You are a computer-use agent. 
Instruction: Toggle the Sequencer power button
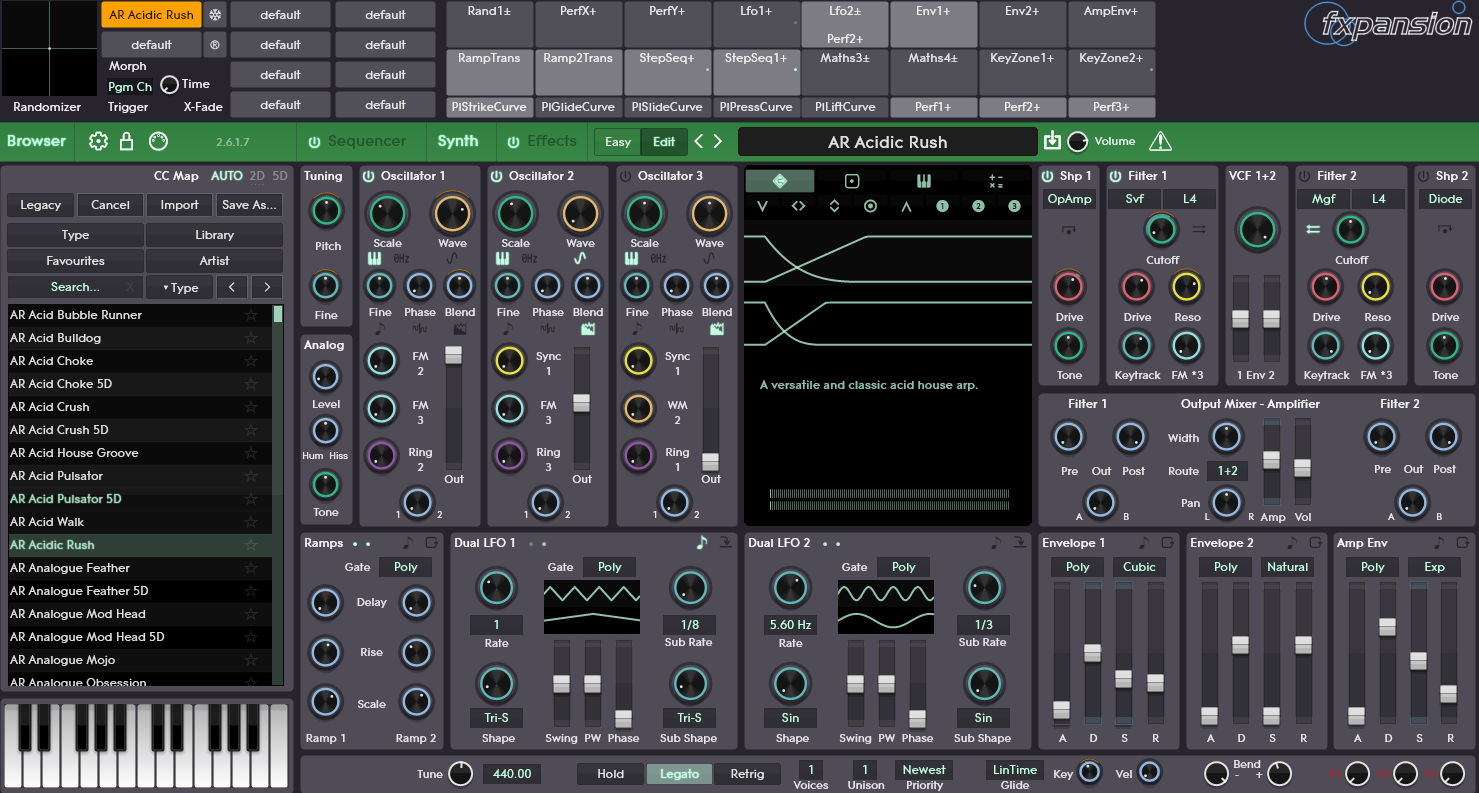pos(315,142)
